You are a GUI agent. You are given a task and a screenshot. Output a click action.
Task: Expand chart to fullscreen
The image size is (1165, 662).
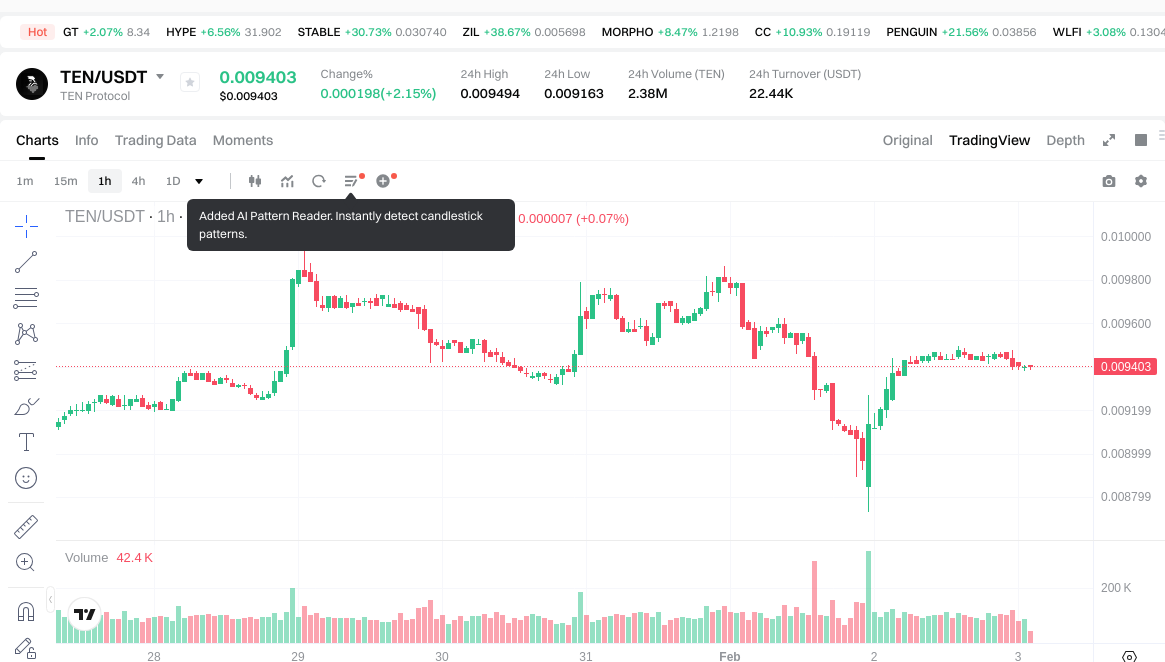1108,140
